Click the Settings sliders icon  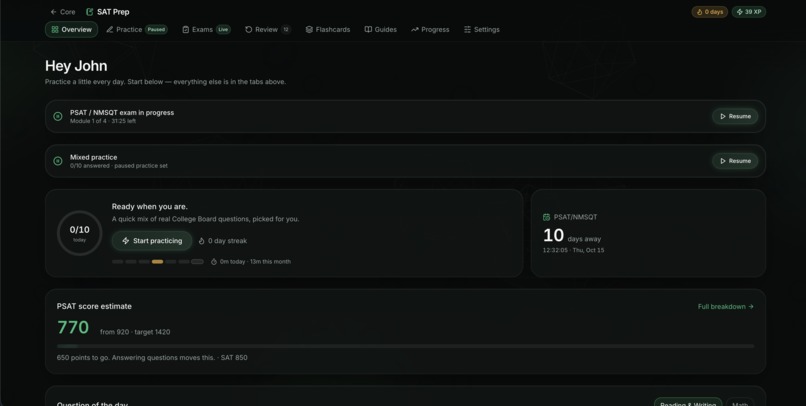tap(467, 29)
